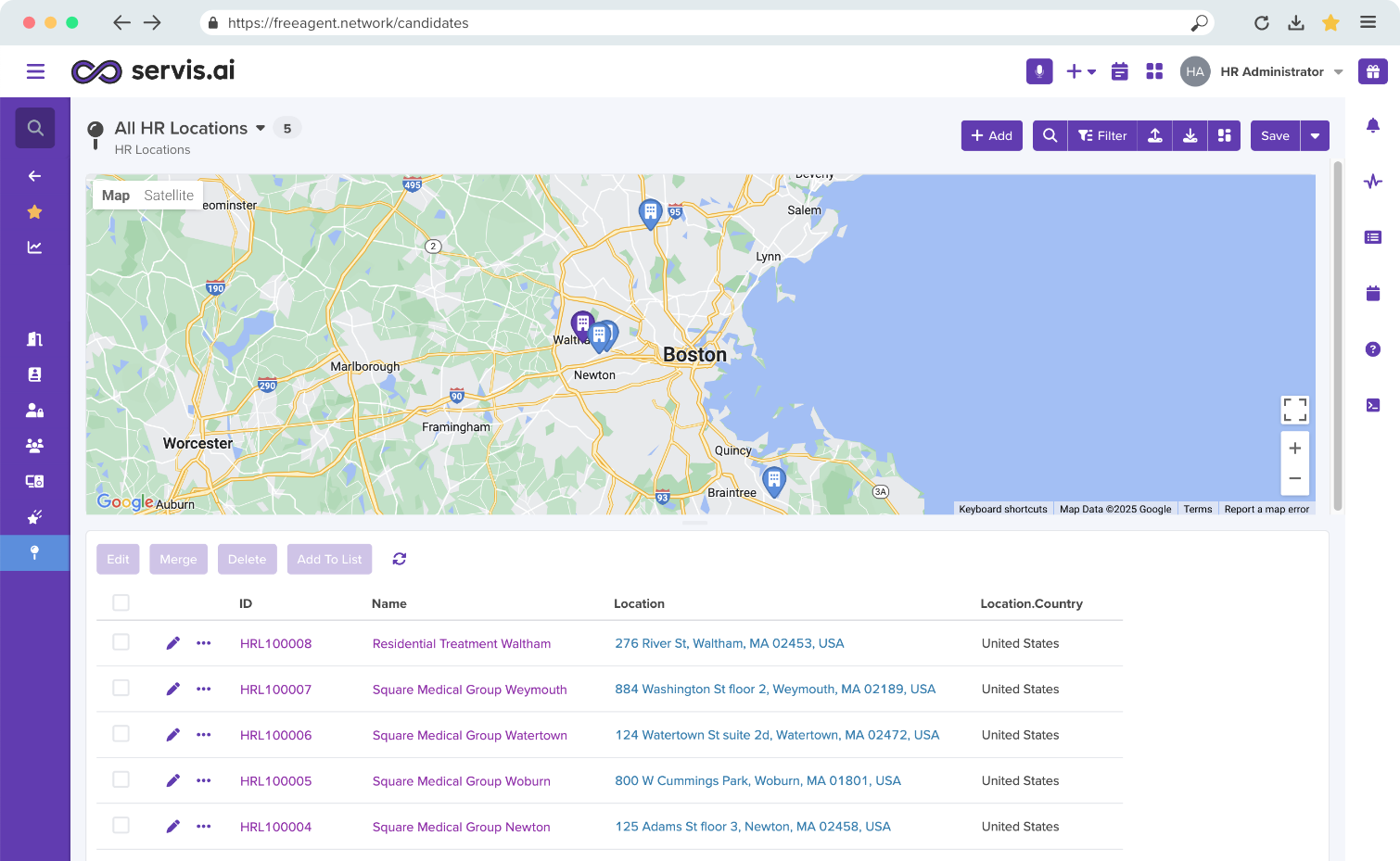The image size is (1400, 861).
Task: Open the people group icon in left sidebar
Action: tap(34, 446)
